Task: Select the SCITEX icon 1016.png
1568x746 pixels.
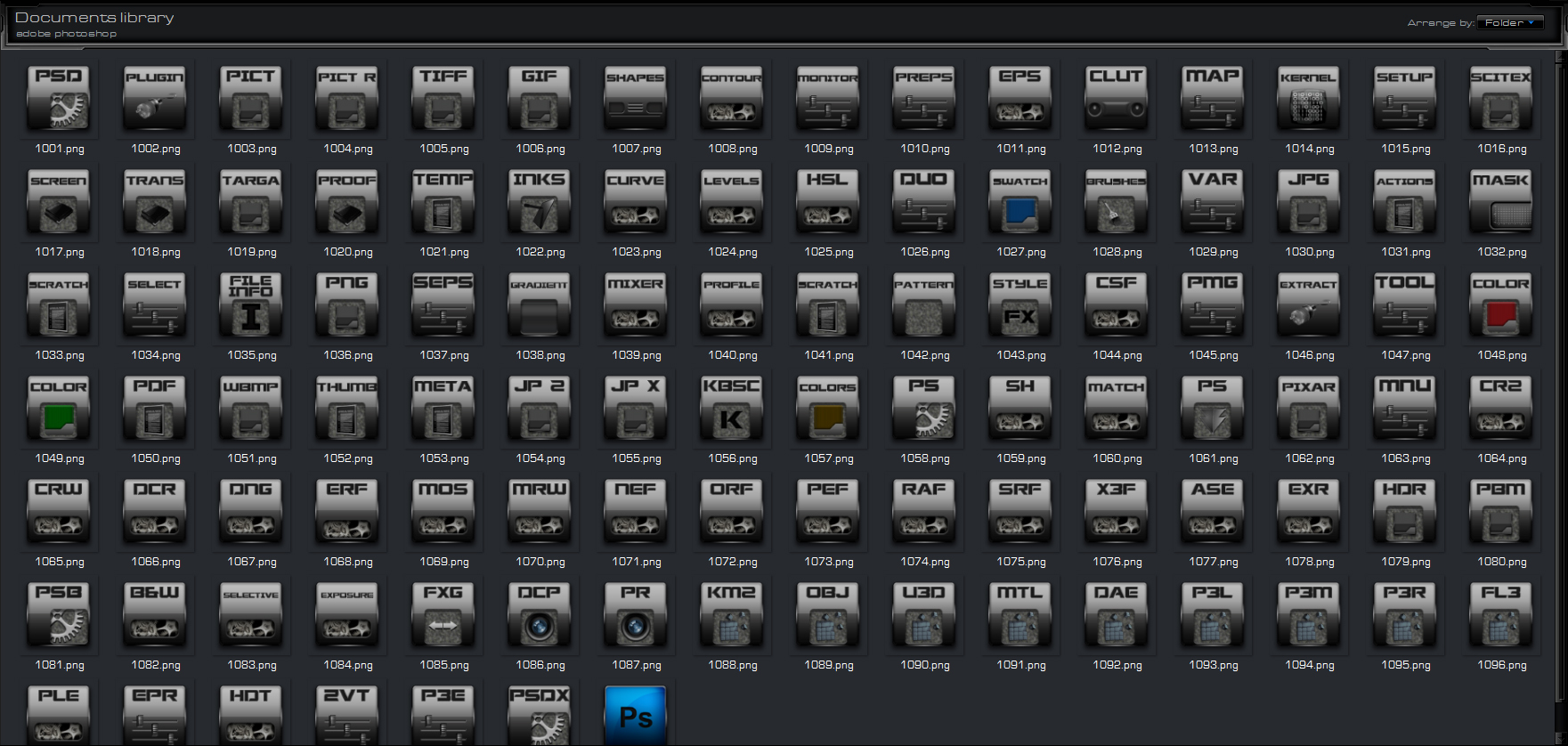Action: [1501, 98]
